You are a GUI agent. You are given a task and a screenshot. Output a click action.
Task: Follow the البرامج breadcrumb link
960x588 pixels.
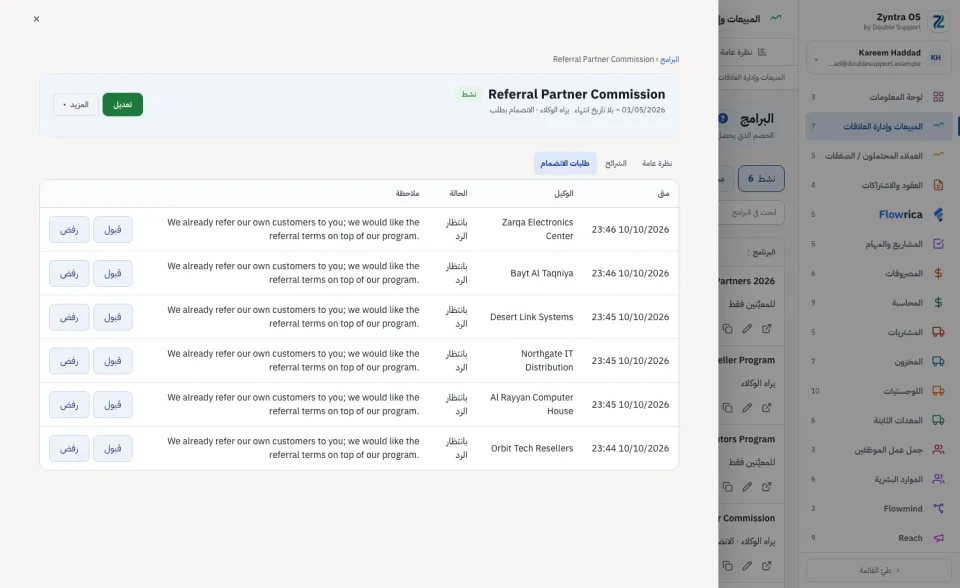tap(670, 59)
